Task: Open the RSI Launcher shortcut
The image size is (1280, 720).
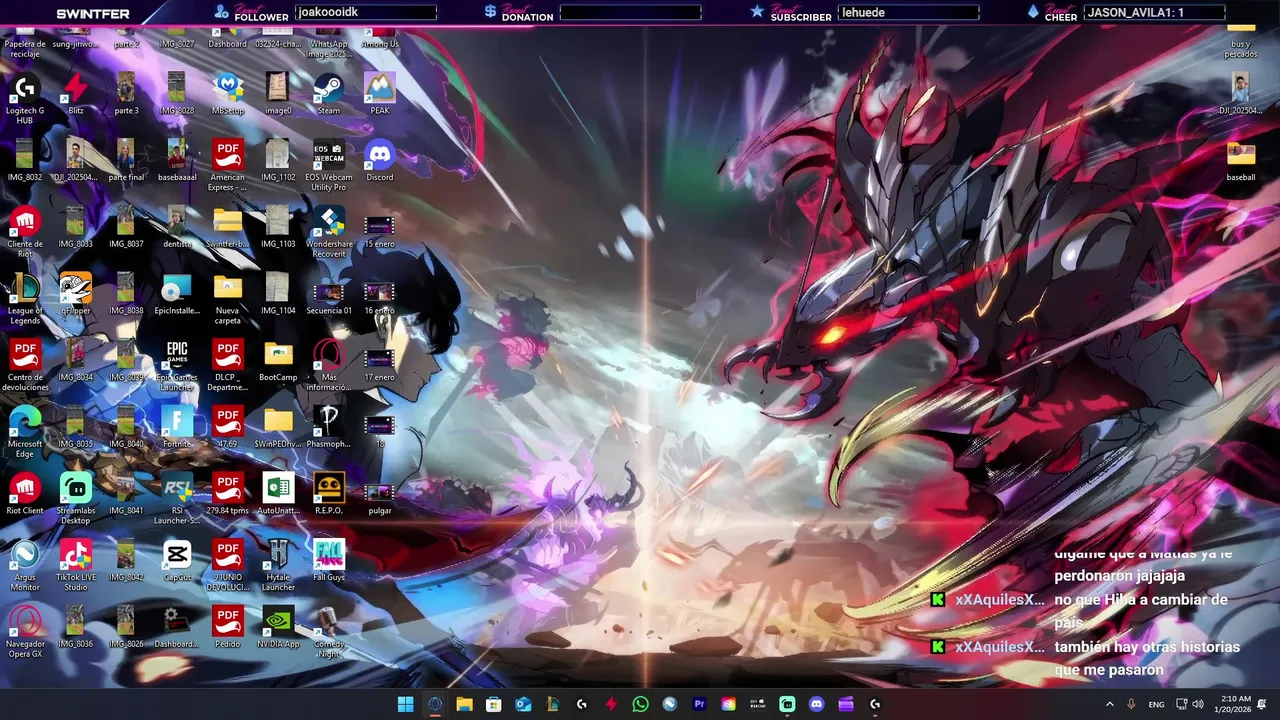Action: [177, 499]
